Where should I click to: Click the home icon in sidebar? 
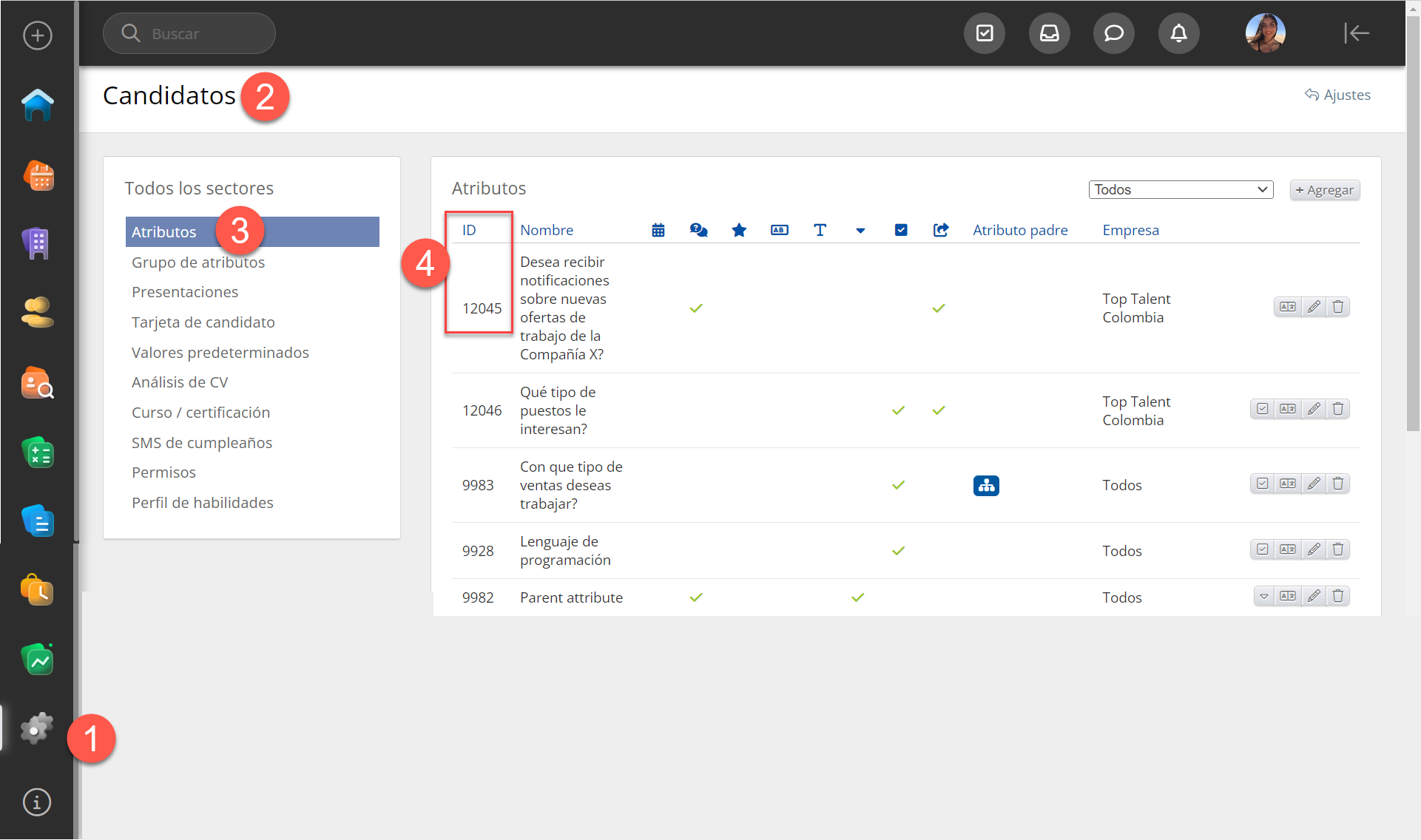pyautogui.click(x=37, y=105)
